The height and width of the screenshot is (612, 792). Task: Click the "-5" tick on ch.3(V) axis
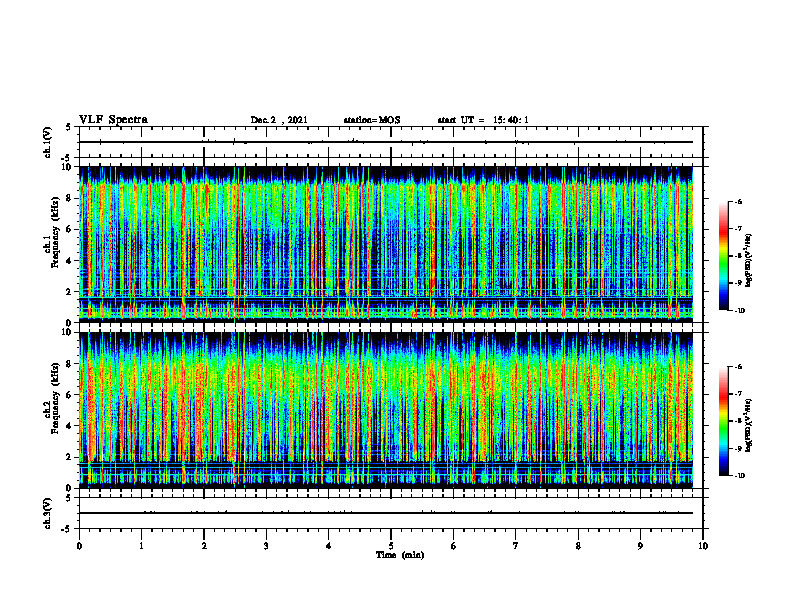pyautogui.click(x=67, y=529)
